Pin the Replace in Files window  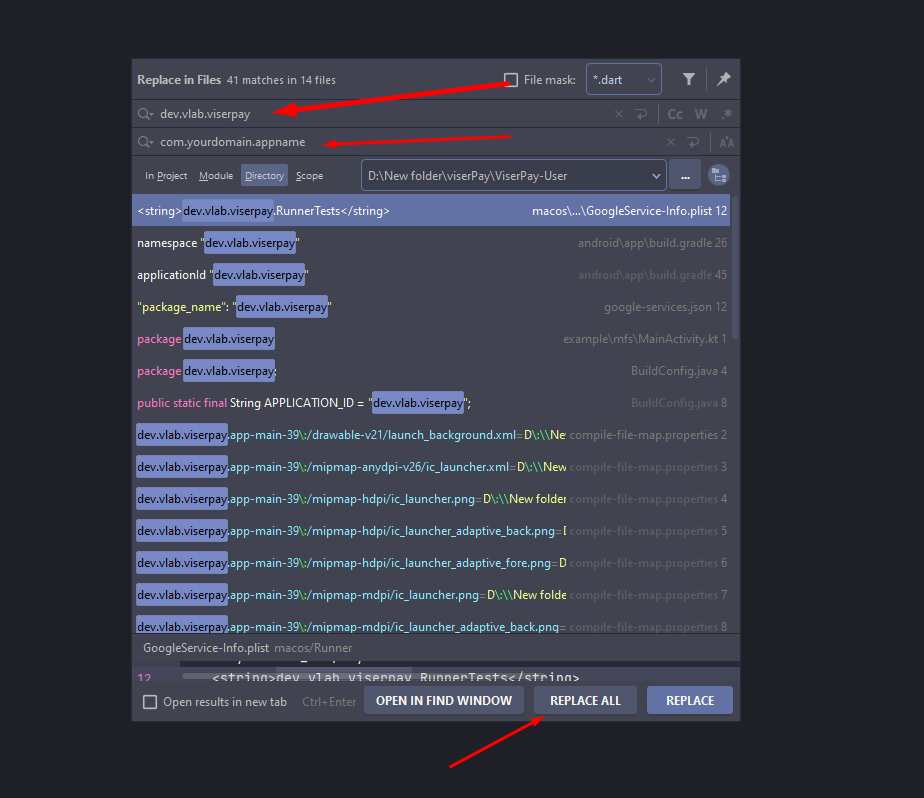click(x=723, y=79)
